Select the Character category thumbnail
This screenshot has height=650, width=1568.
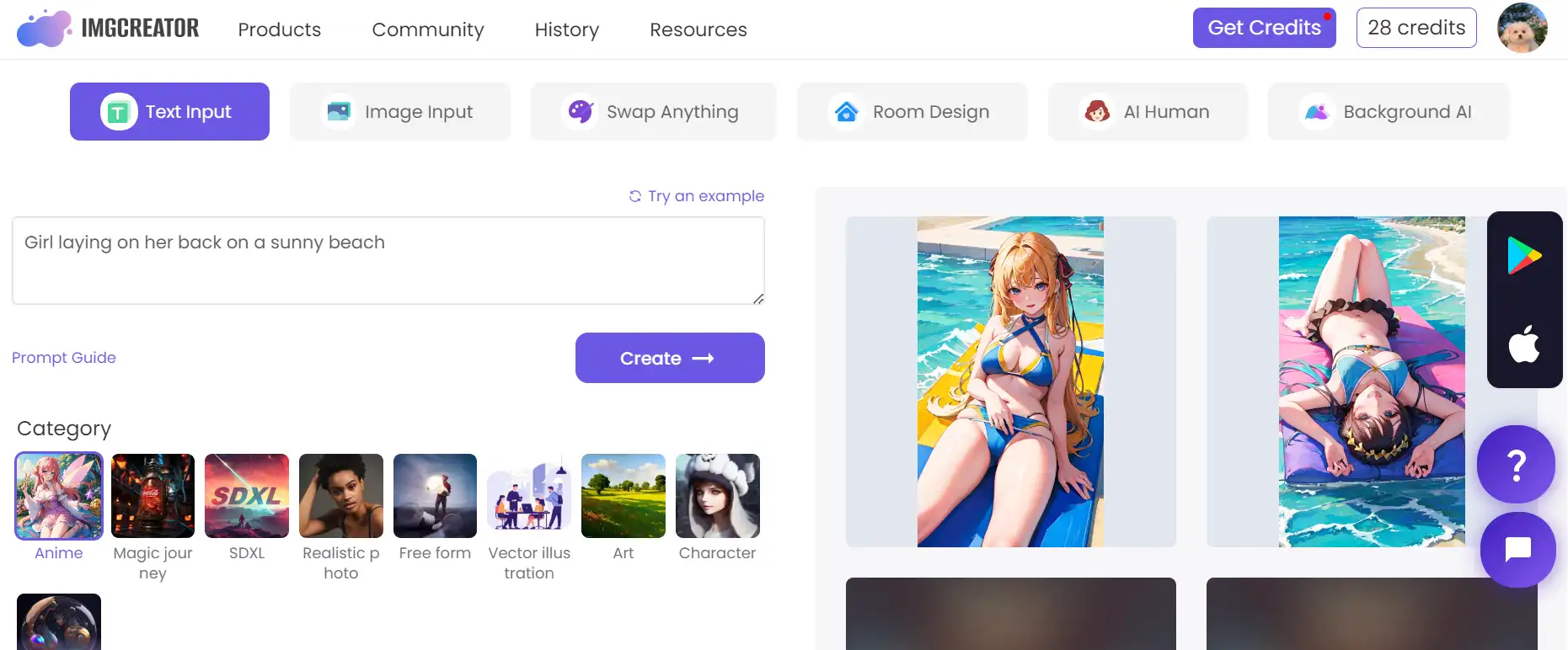(718, 496)
